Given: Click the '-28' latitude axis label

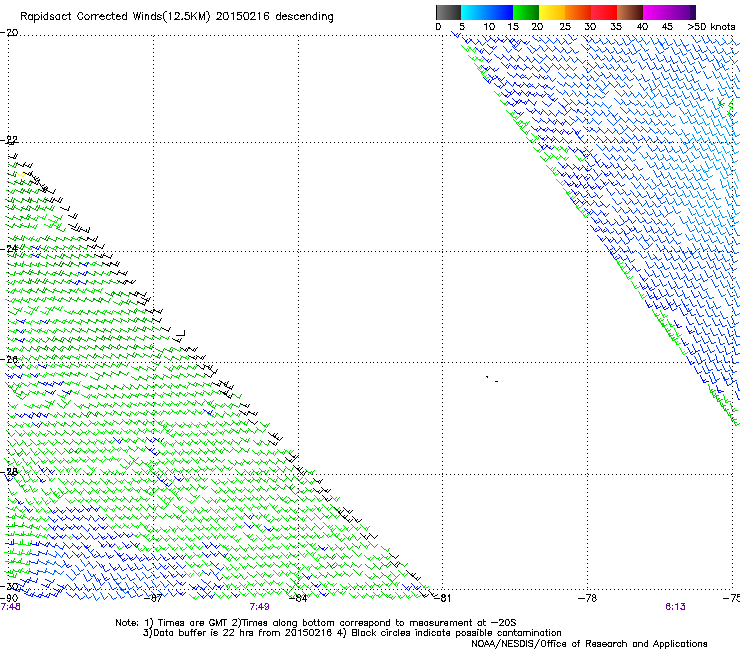Looking at the screenshot, I should (x=9, y=472).
